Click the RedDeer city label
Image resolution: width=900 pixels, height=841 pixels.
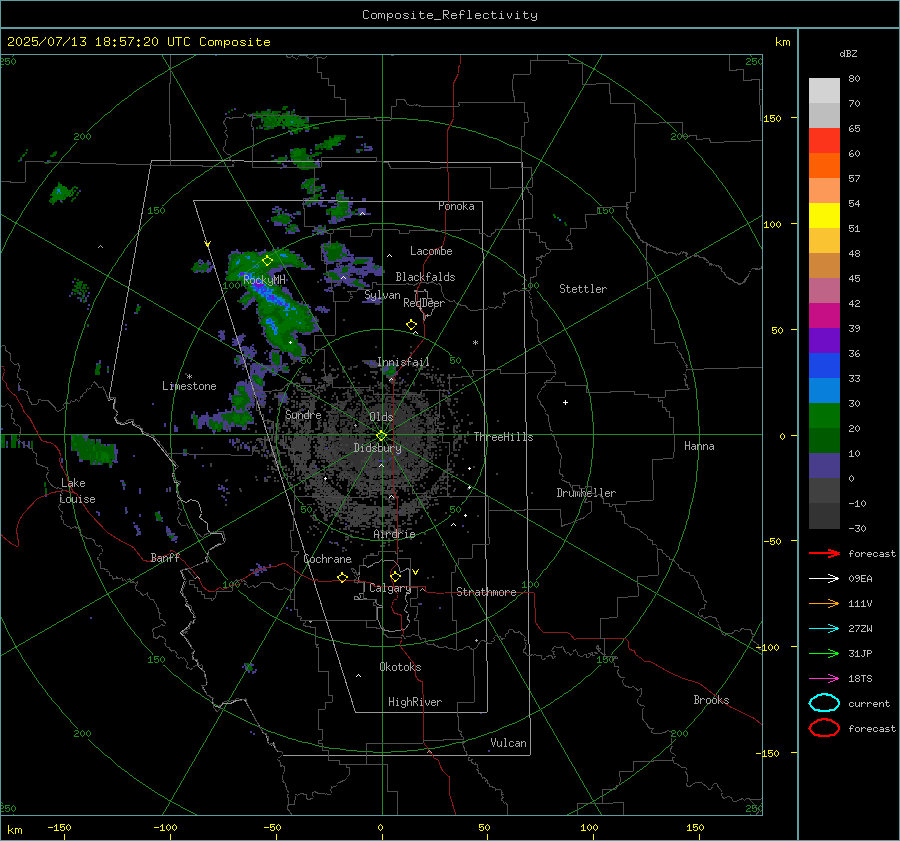pos(424,303)
